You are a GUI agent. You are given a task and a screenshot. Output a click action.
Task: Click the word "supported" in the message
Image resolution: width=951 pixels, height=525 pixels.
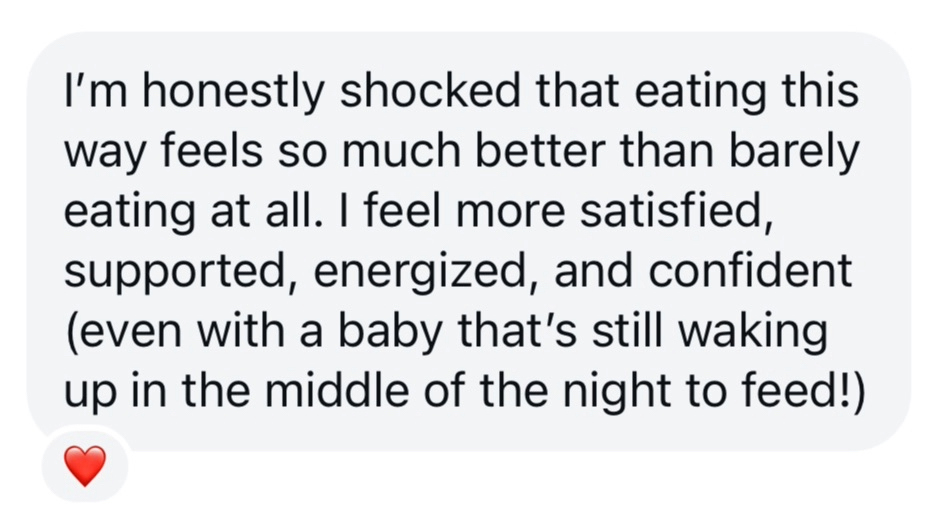[x=175, y=273]
